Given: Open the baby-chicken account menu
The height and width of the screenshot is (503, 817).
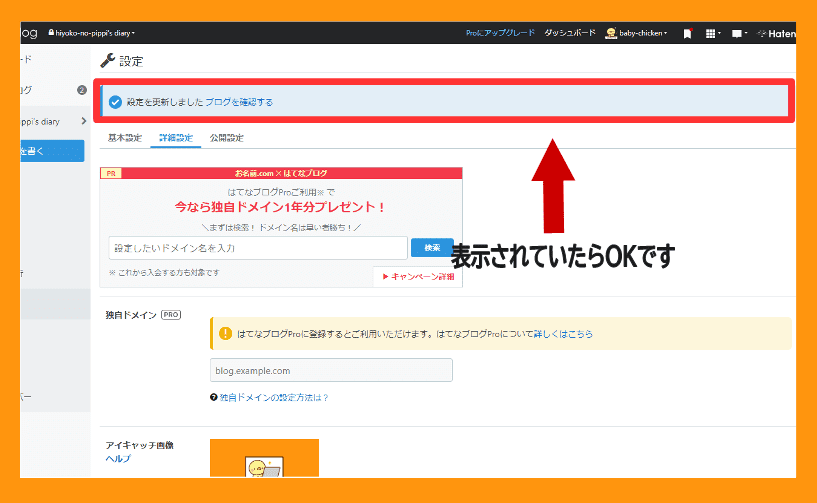Looking at the screenshot, I should 636,33.
